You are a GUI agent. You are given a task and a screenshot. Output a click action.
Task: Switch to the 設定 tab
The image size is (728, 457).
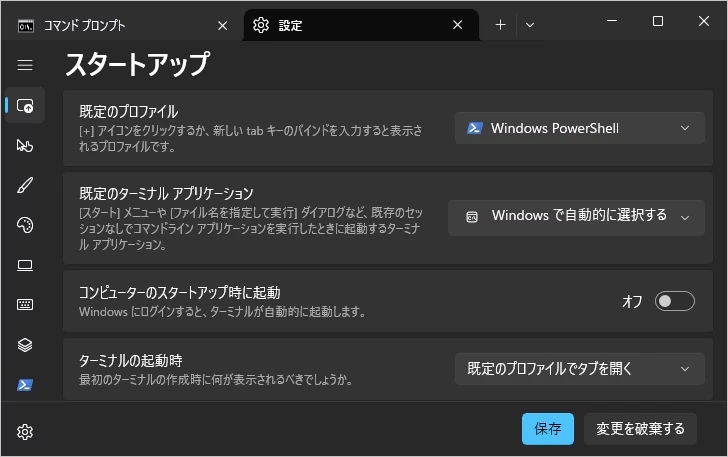(x=361, y=25)
